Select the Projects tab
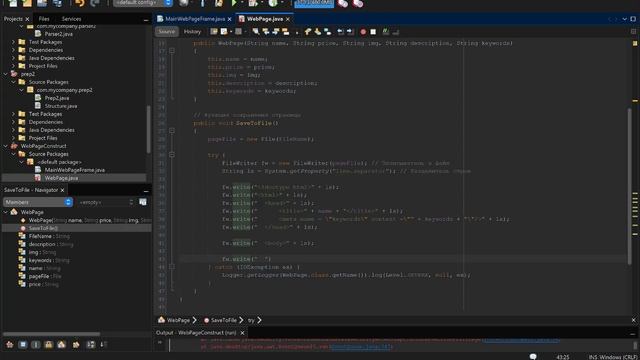The height and width of the screenshot is (360, 640). (13, 19)
